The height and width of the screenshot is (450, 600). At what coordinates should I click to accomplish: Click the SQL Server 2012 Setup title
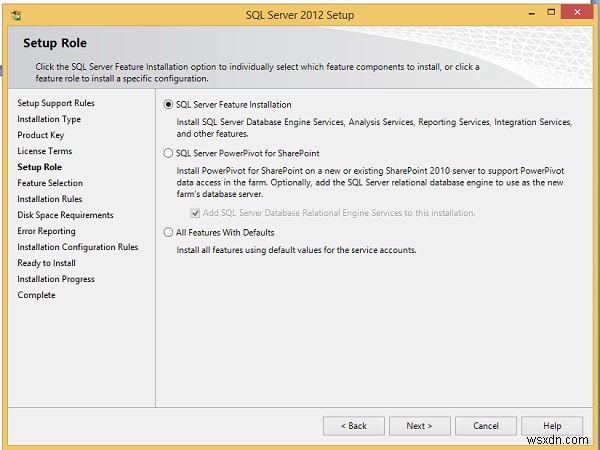pyautogui.click(x=300, y=15)
